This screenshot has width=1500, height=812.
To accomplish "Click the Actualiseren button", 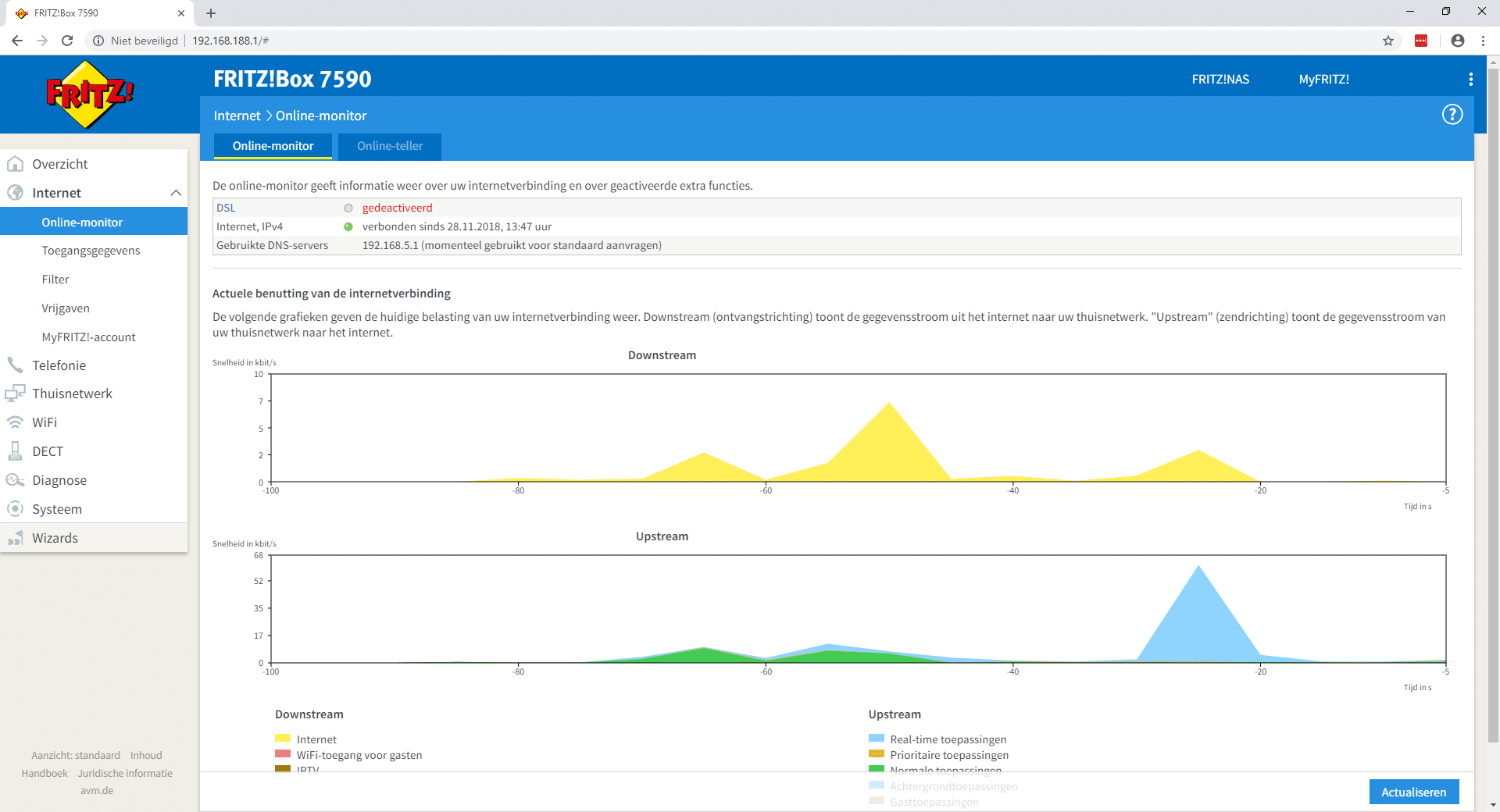I will tap(1414, 792).
